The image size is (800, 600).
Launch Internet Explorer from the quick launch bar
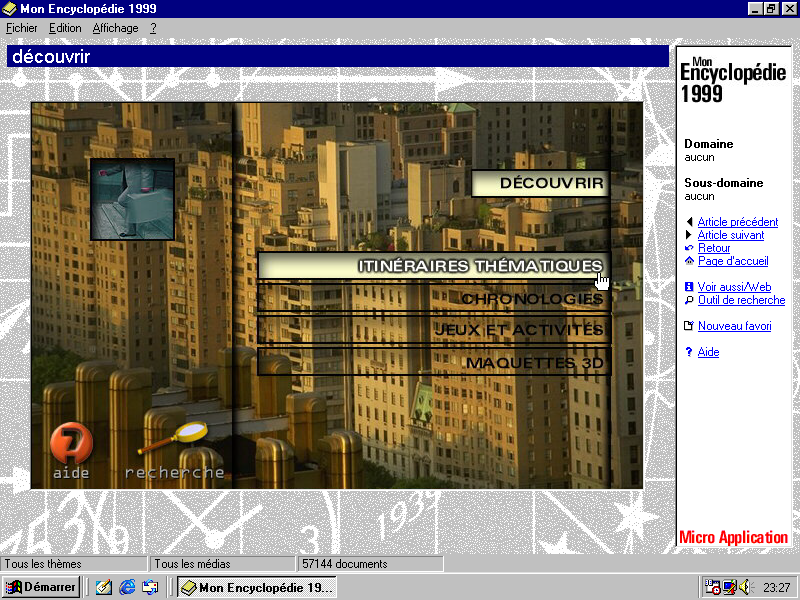[127, 587]
